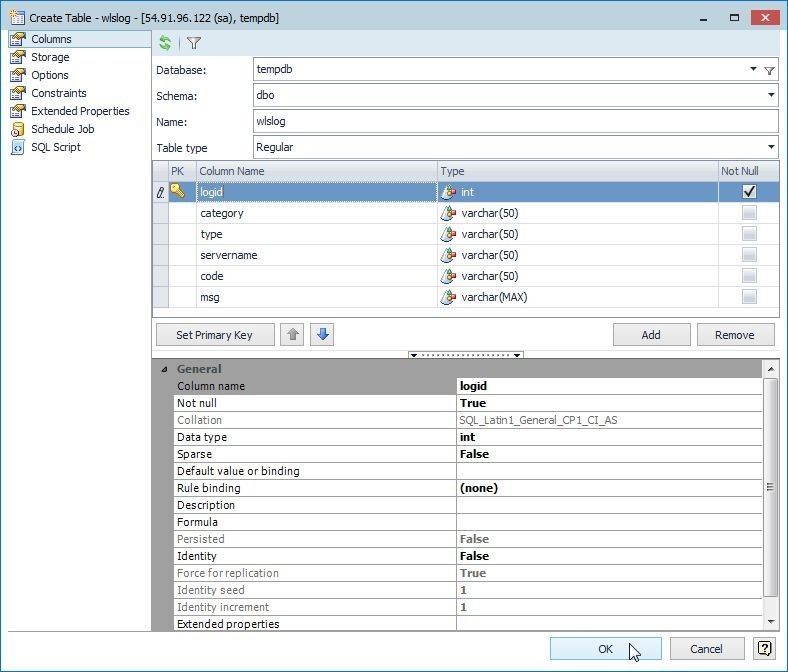The image size is (788, 672).
Task: Check Not Null for msg column
Action: tap(749, 297)
